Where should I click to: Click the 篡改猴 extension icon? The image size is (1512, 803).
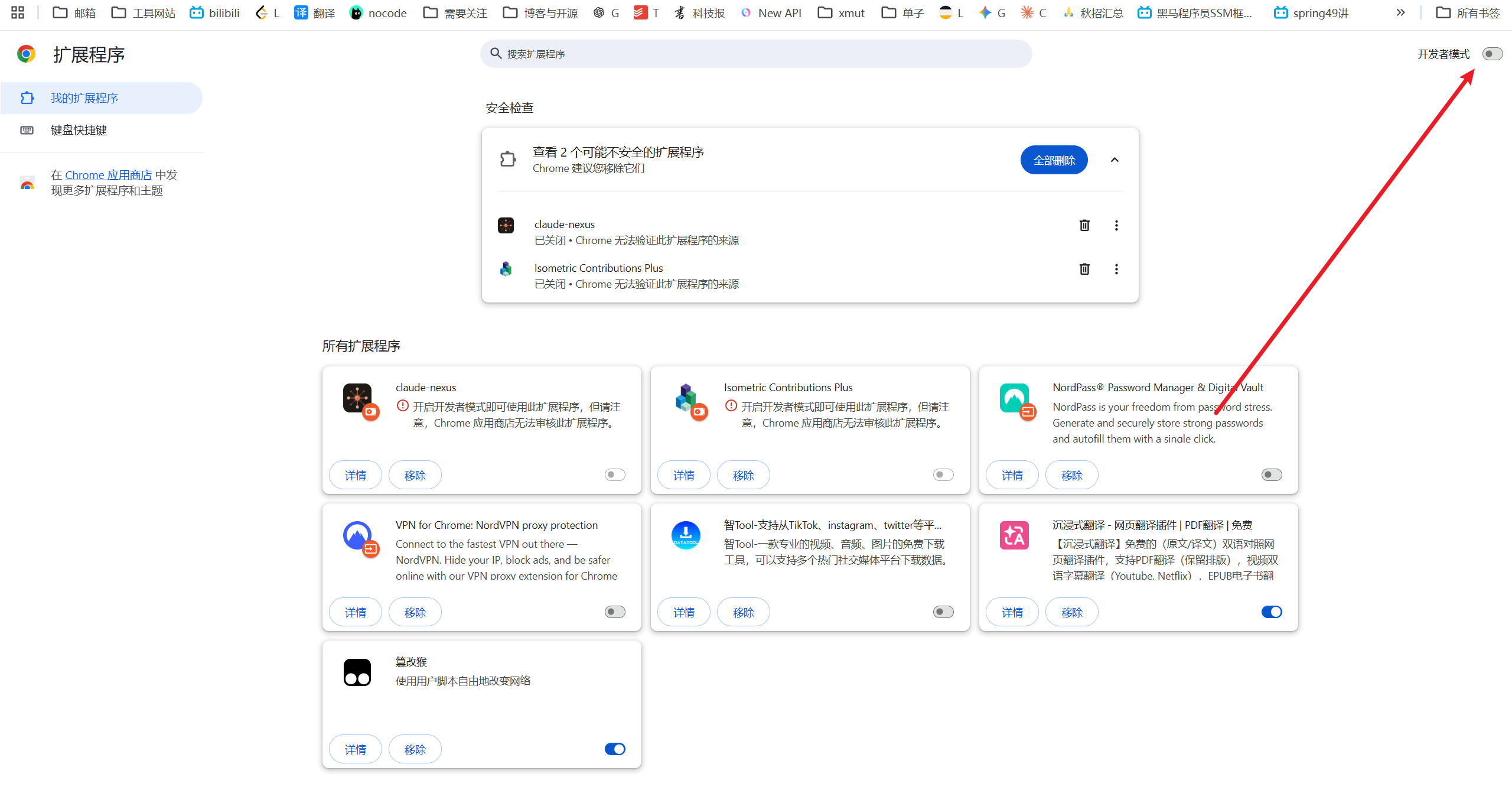click(357, 672)
